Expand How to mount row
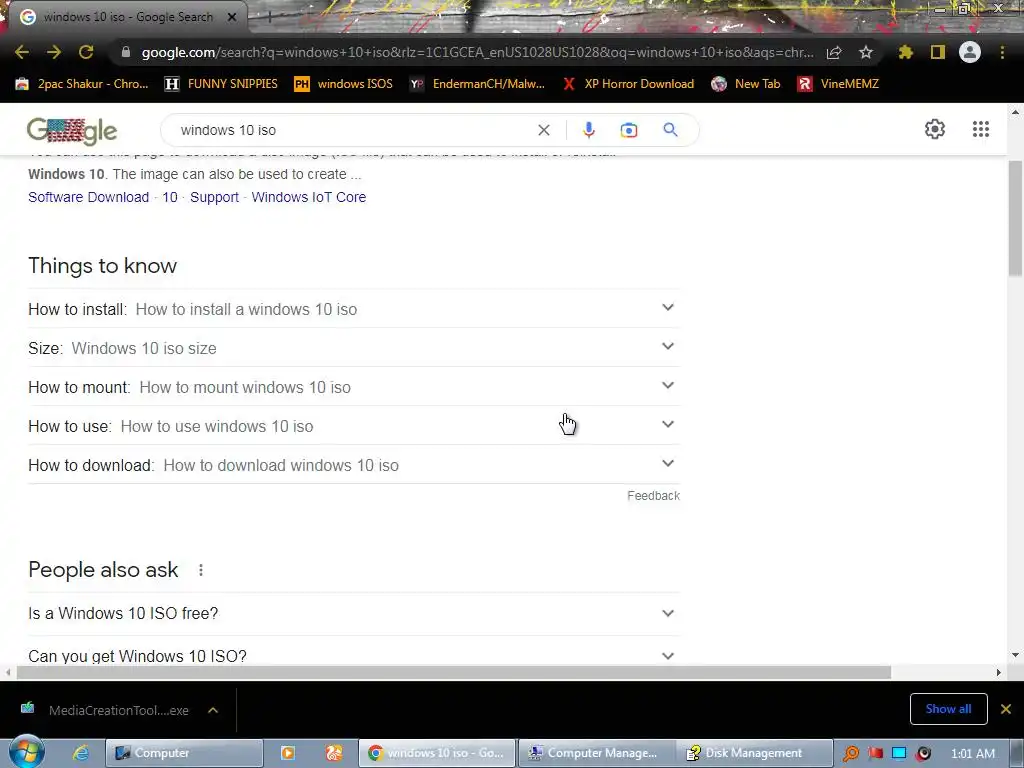This screenshot has height=768, width=1024. pos(354,387)
